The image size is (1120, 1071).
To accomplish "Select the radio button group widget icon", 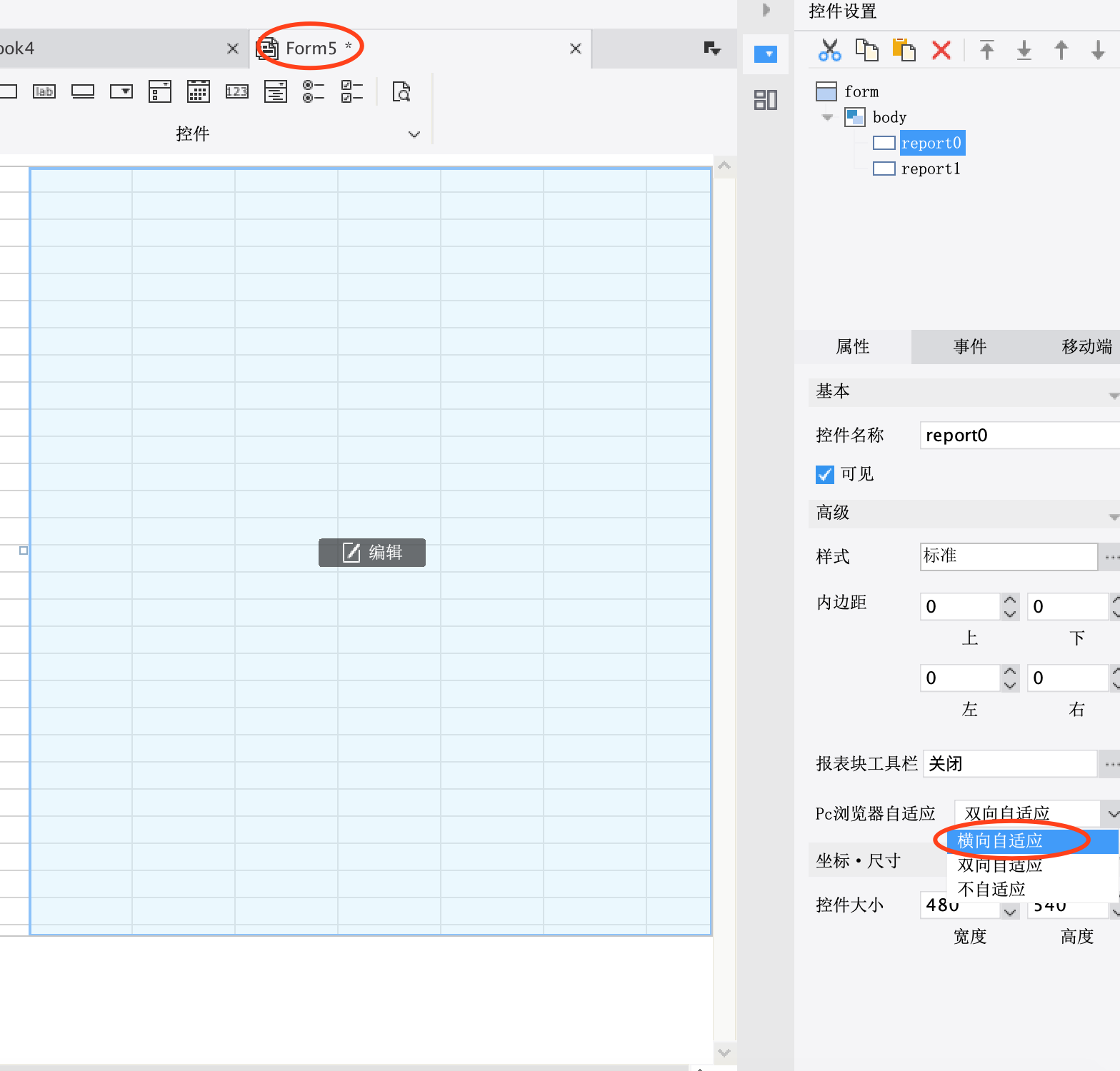I will pyautogui.click(x=314, y=91).
